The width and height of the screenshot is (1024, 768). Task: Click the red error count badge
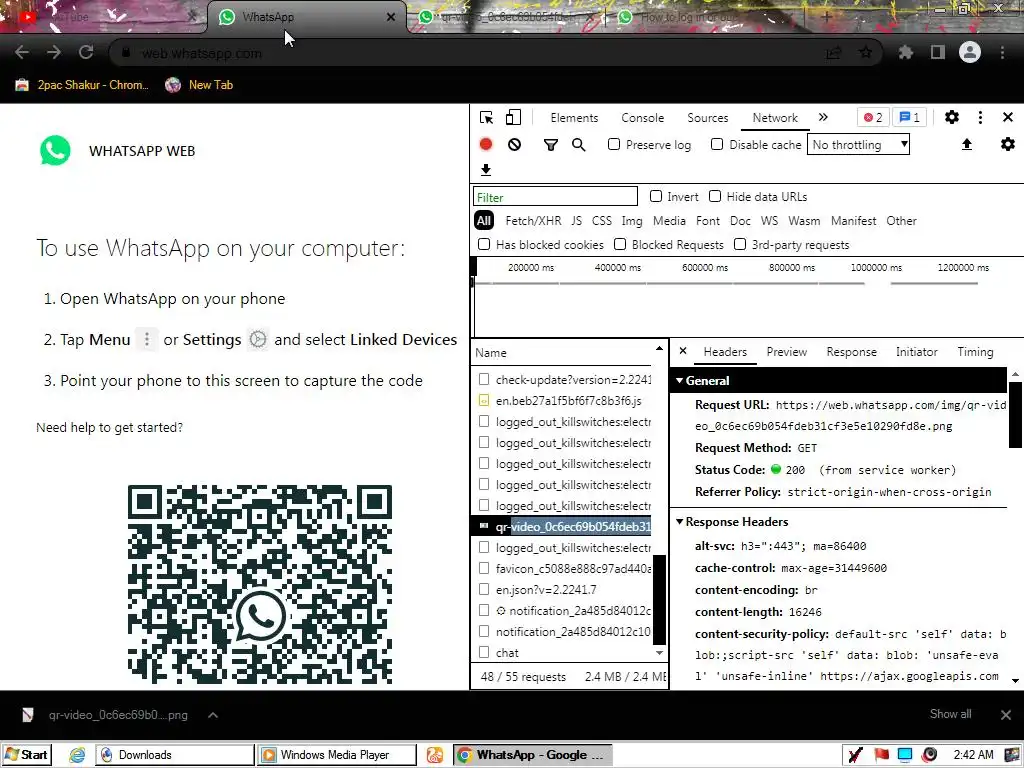[x=873, y=118]
